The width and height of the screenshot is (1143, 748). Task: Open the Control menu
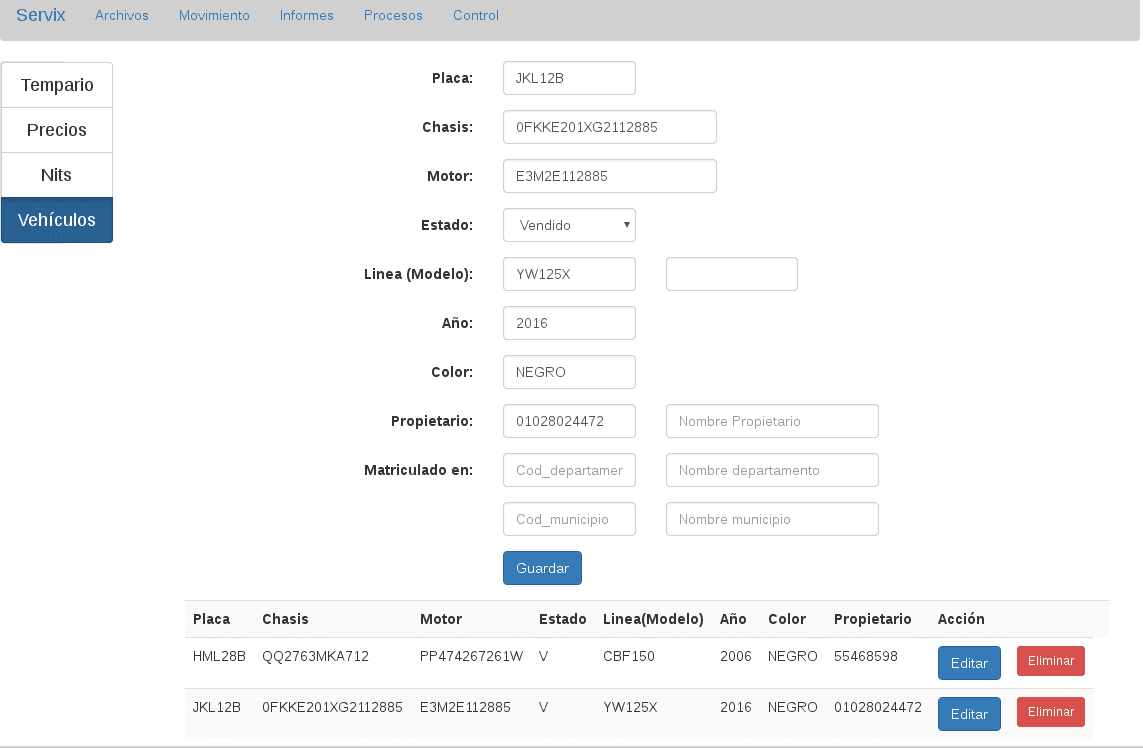click(476, 16)
